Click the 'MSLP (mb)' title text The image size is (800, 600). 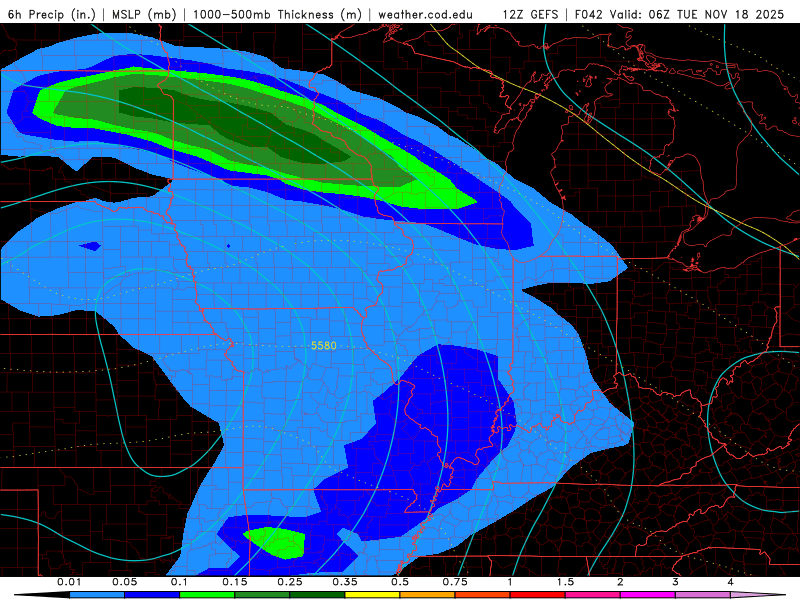[x=144, y=14]
